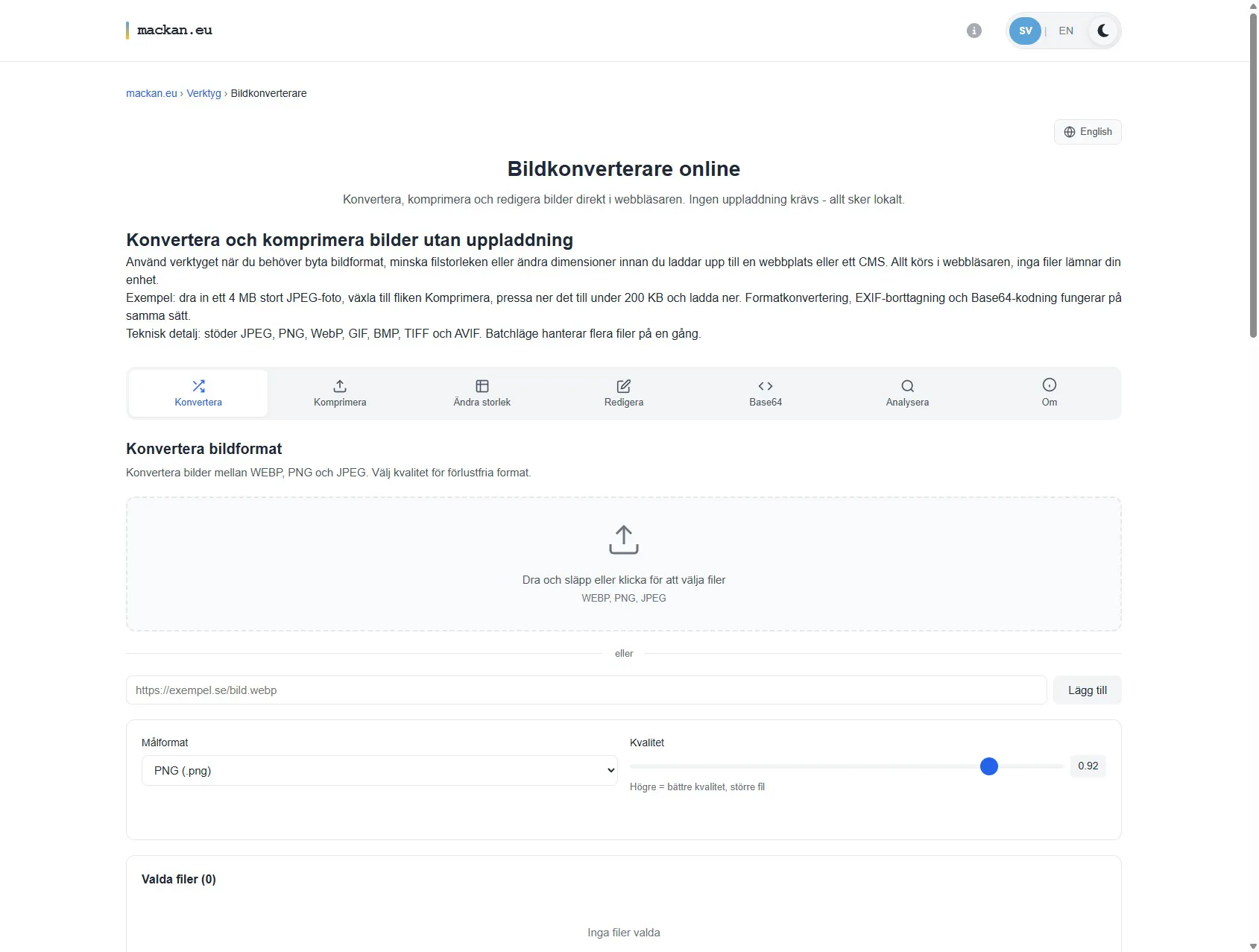The height and width of the screenshot is (952, 1259).
Task: Click the Lägg till button
Action: coord(1087,690)
